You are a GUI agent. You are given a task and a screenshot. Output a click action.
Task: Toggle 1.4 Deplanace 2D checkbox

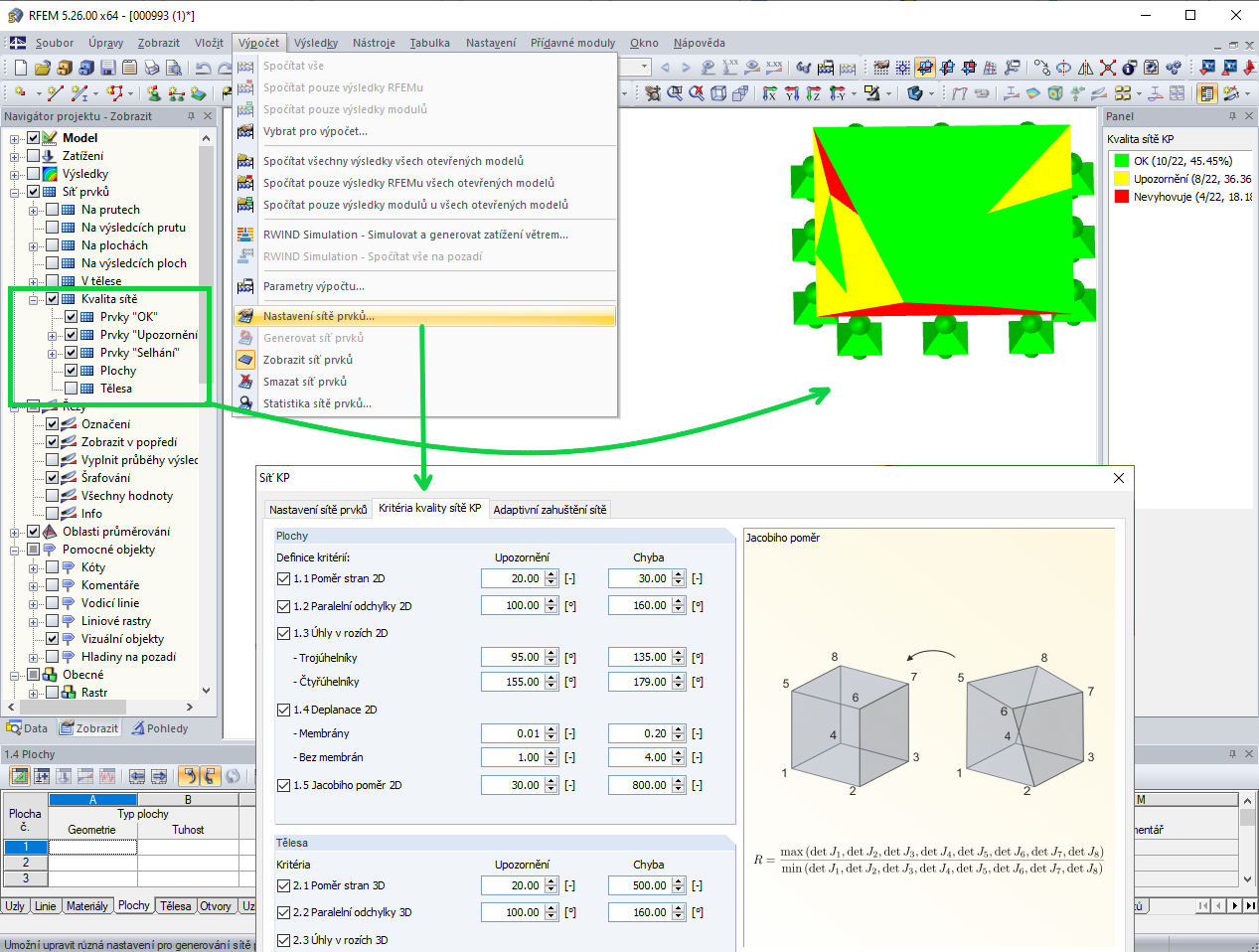click(x=284, y=710)
